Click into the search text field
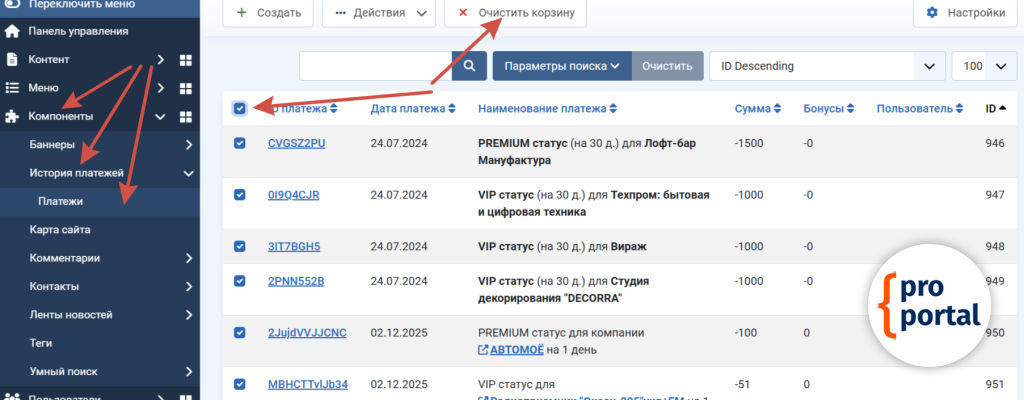Image resolution: width=1024 pixels, height=400 pixels. coord(375,66)
